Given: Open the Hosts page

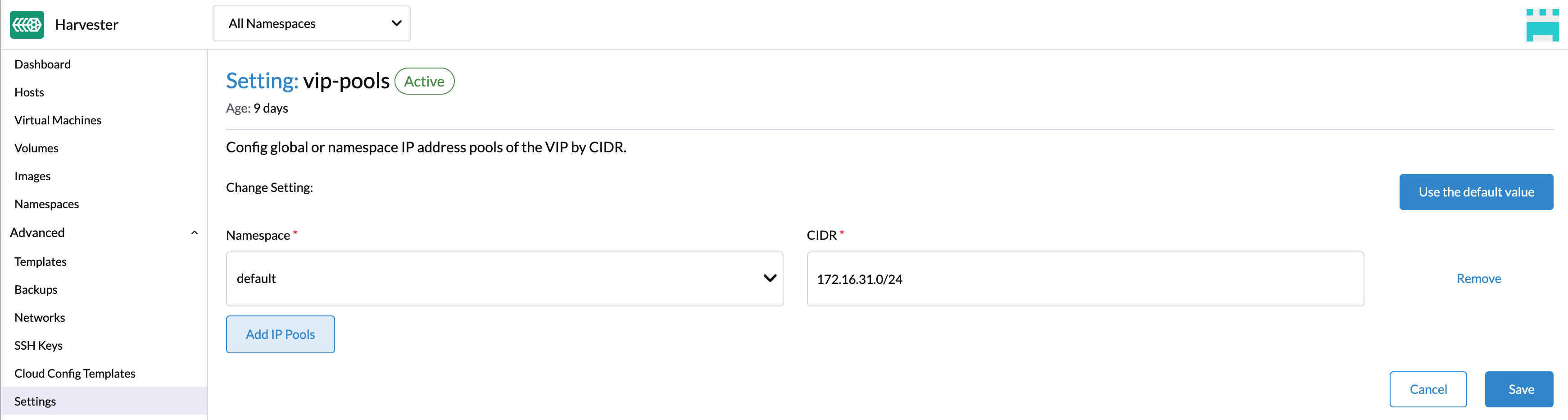Looking at the screenshot, I should click(29, 93).
